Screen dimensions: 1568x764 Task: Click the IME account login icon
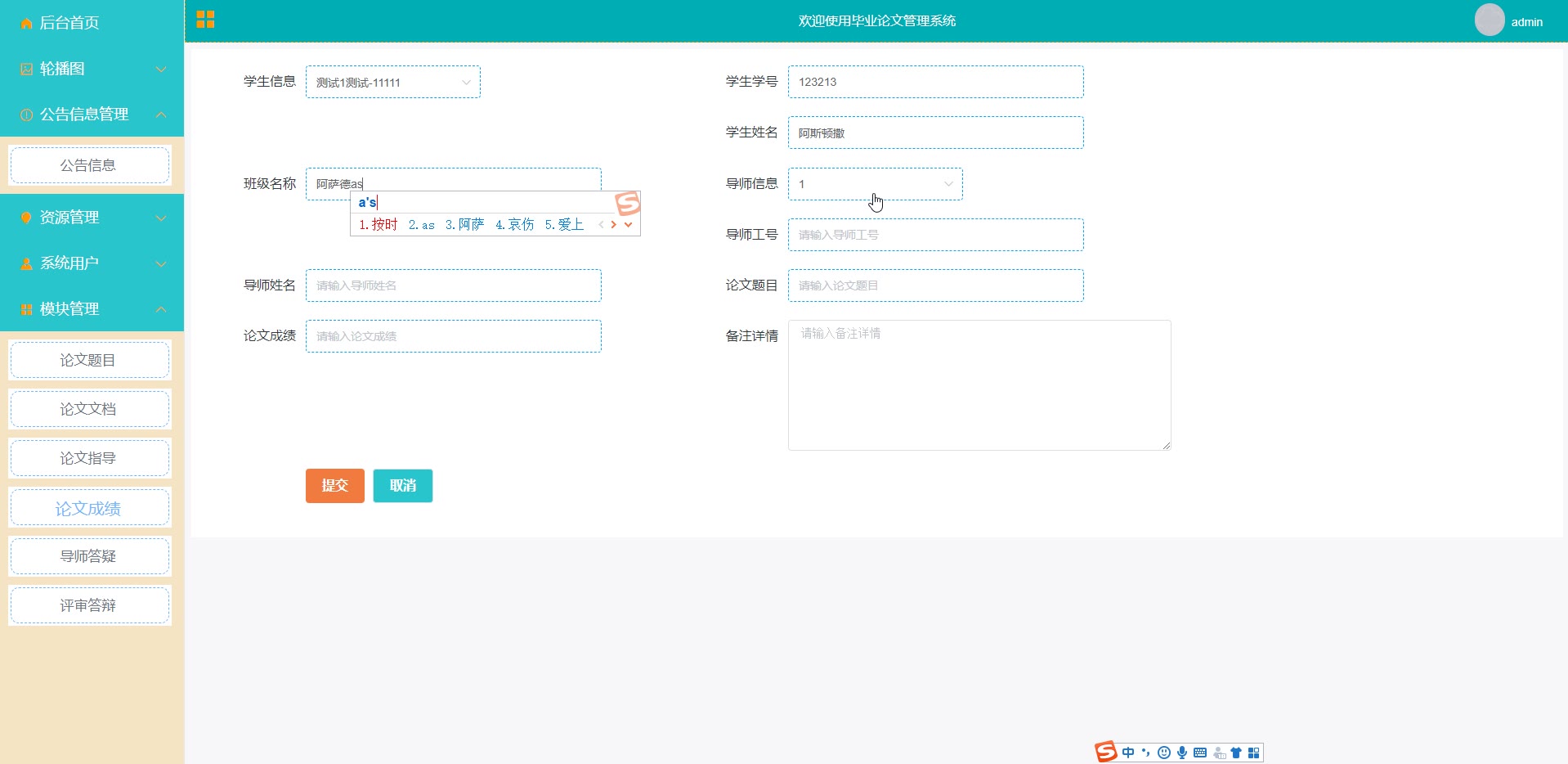(1219, 753)
